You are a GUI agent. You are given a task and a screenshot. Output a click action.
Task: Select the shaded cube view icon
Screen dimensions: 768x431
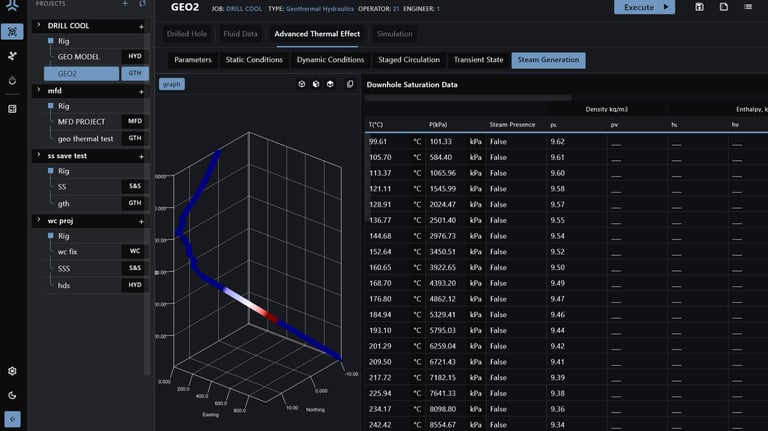(316, 84)
